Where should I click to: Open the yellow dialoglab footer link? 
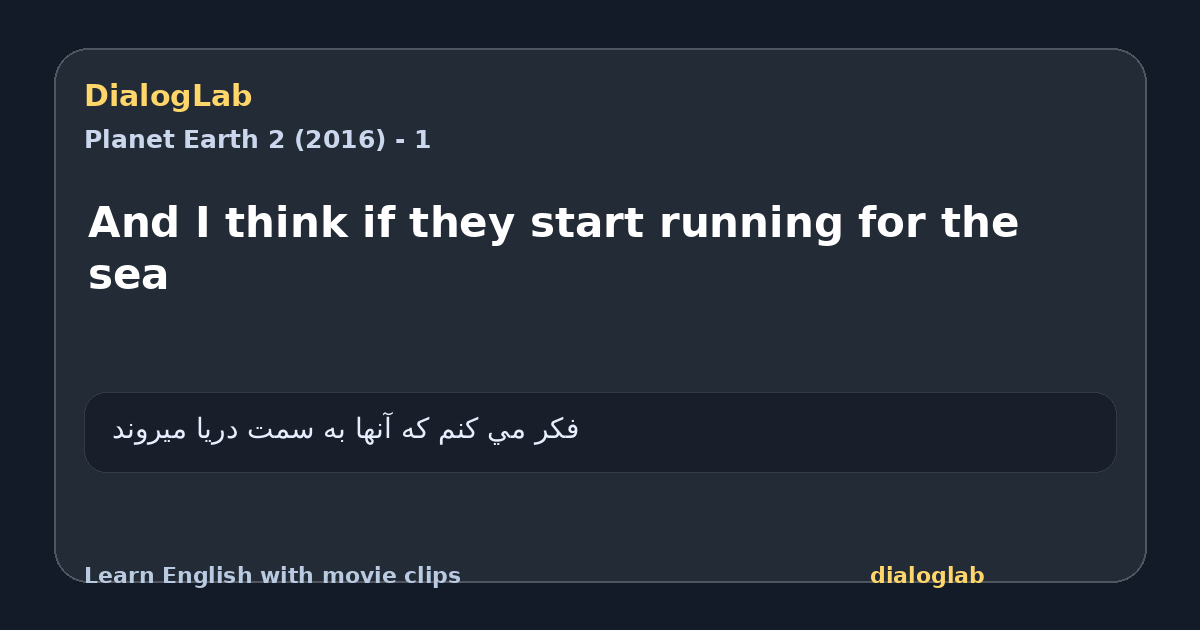pyautogui.click(x=927, y=576)
